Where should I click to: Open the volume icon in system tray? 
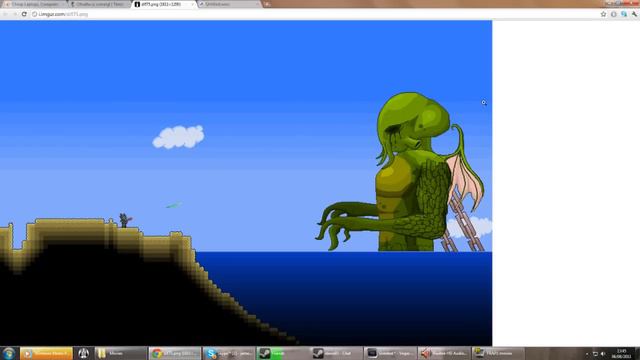click(x=603, y=354)
